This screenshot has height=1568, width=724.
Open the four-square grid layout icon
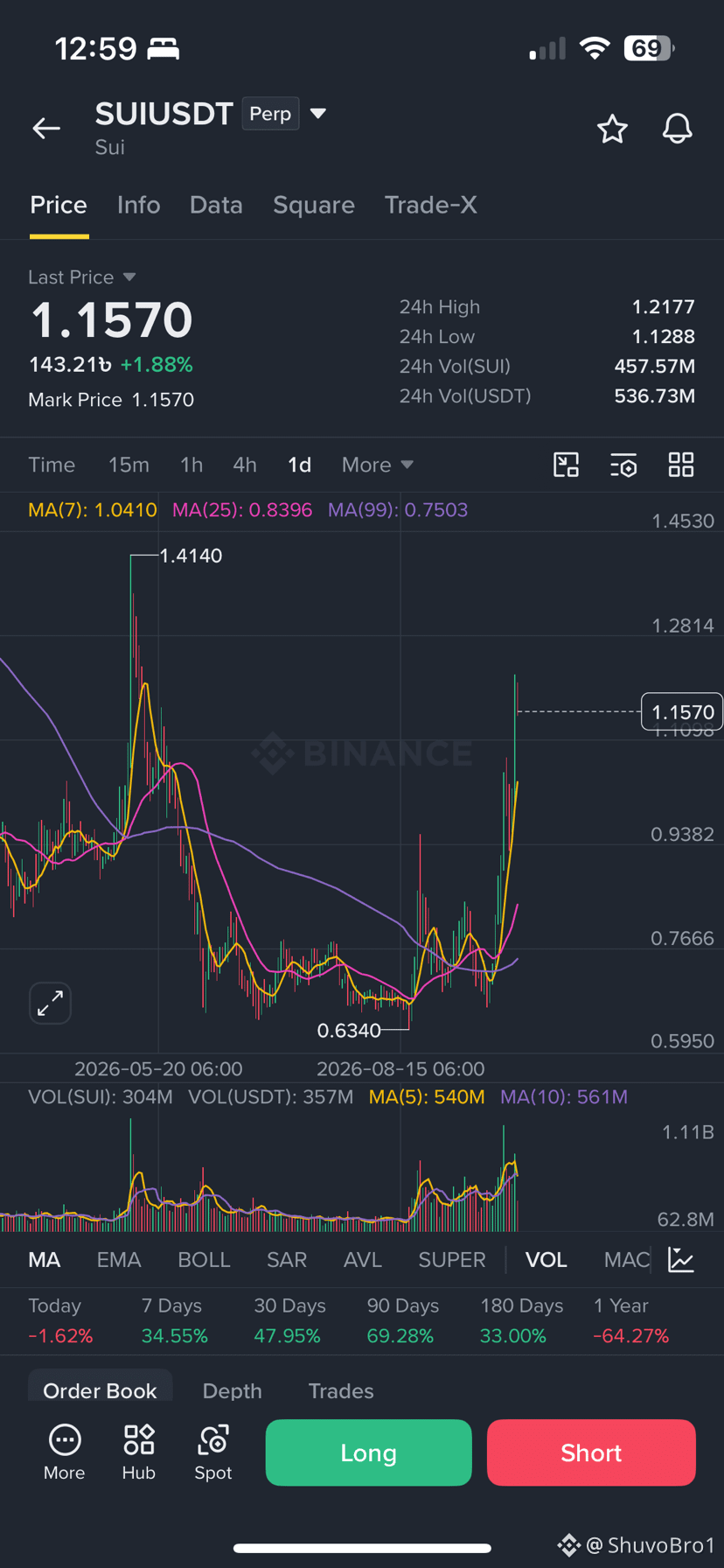[x=681, y=465]
